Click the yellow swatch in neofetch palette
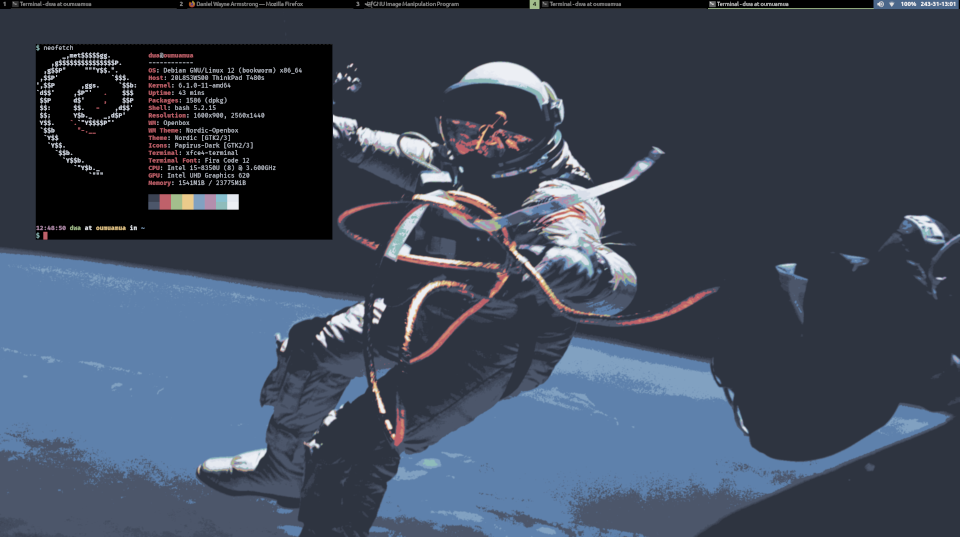Image resolution: width=960 pixels, height=537 pixels. point(188,202)
